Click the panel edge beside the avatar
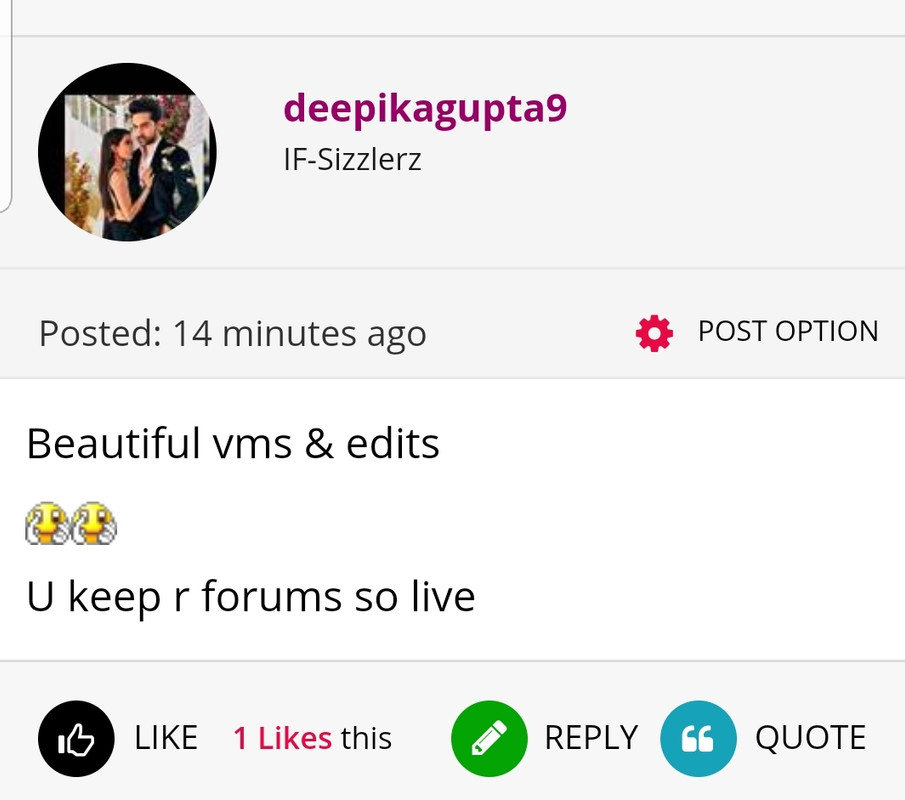Image resolution: width=905 pixels, height=800 pixels. (x=6, y=106)
